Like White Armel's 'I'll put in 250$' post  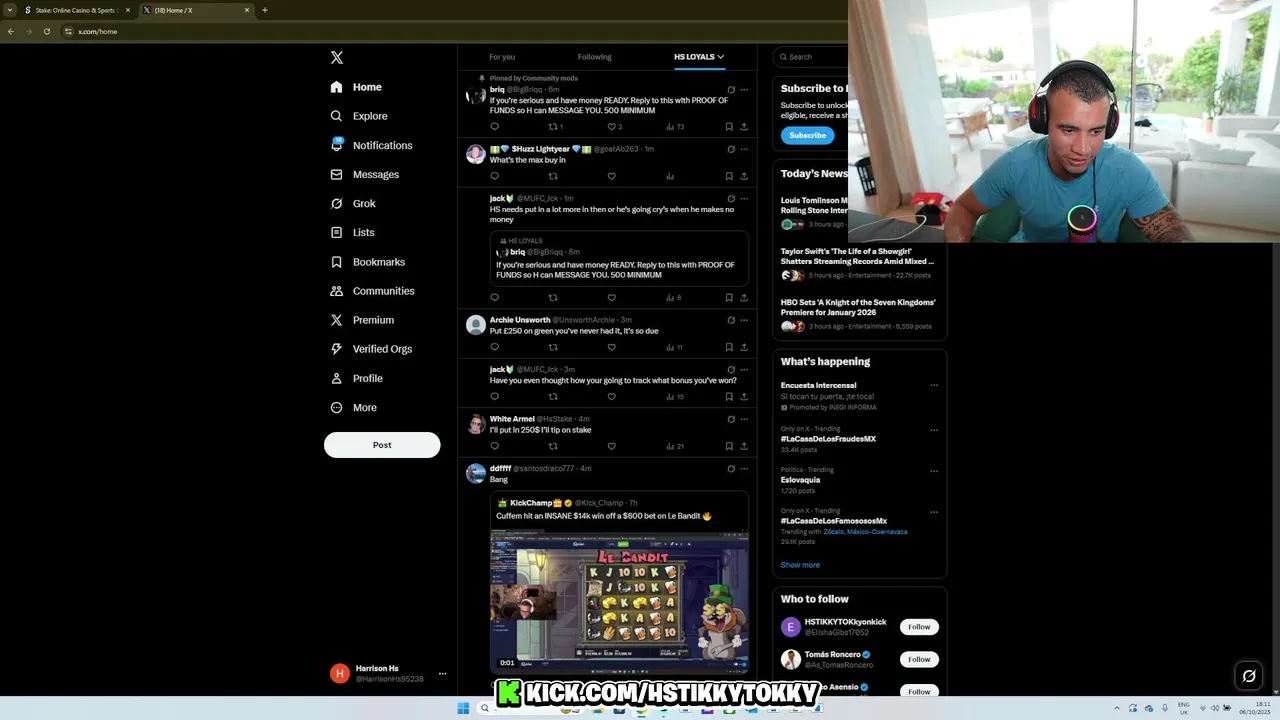tap(612, 446)
